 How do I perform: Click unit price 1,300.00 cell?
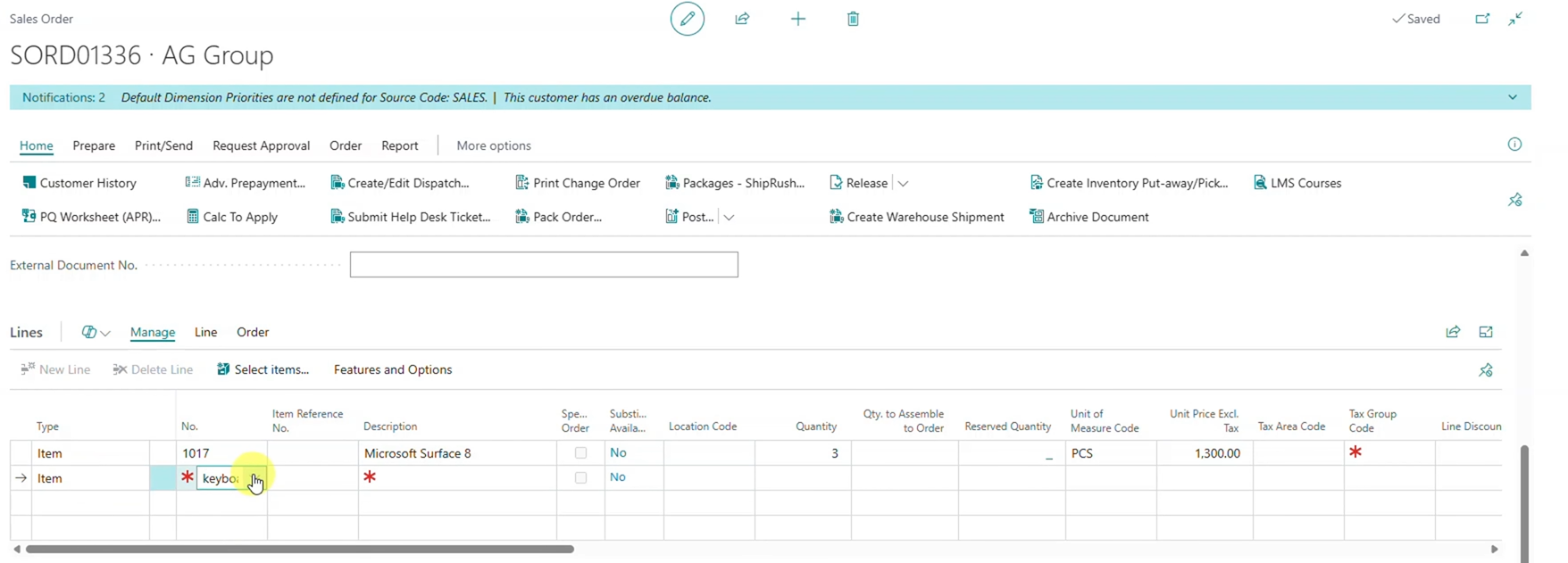coord(1205,453)
